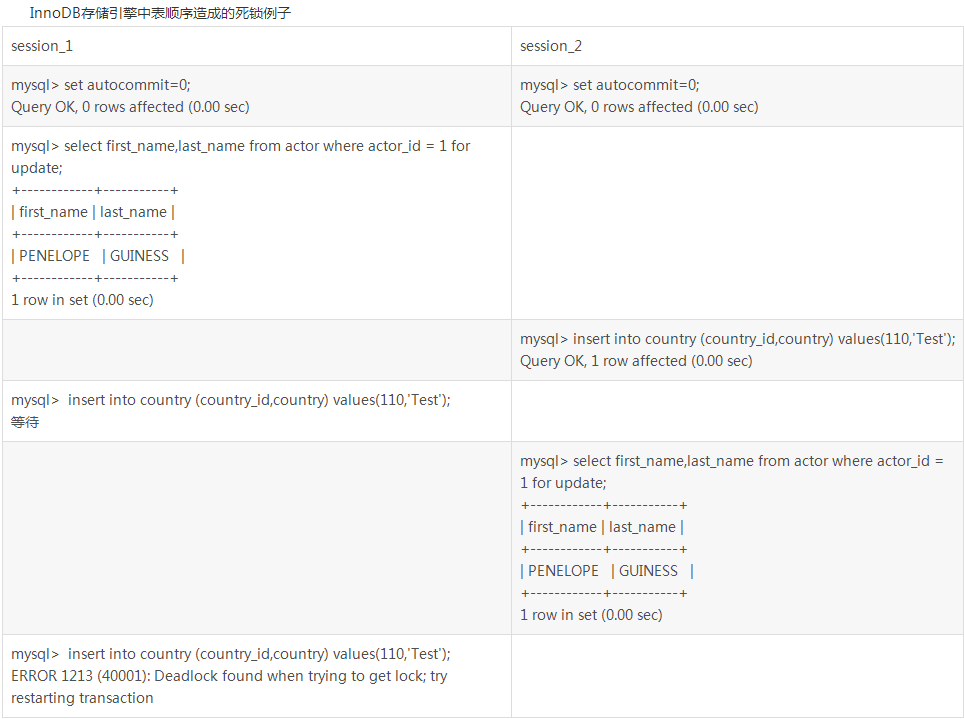Image resolution: width=964 pixels, height=719 pixels.
Task: Click session_1 set autocommit=0 command
Action: (101, 85)
